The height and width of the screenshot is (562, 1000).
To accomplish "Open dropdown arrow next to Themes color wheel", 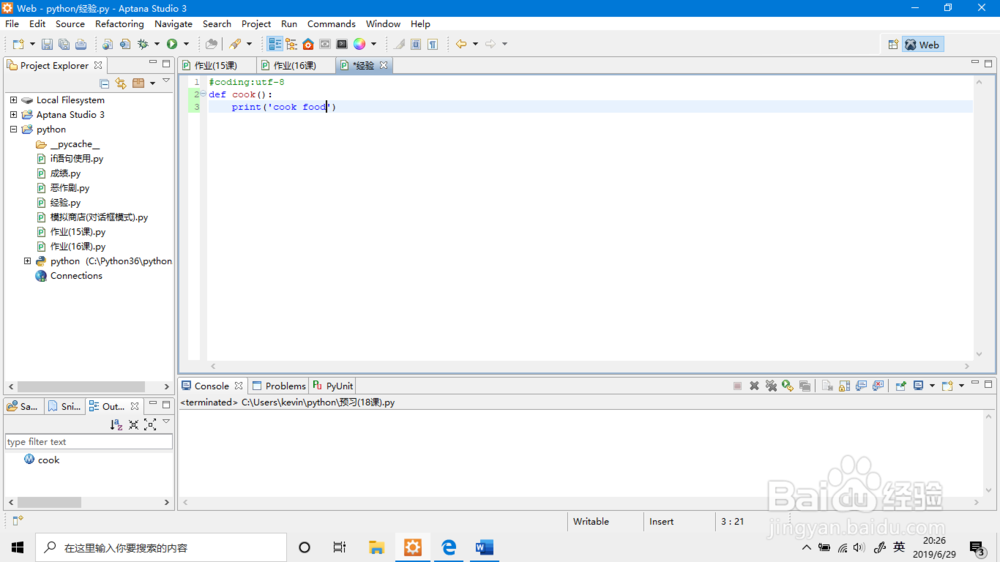I will (x=374, y=44).
